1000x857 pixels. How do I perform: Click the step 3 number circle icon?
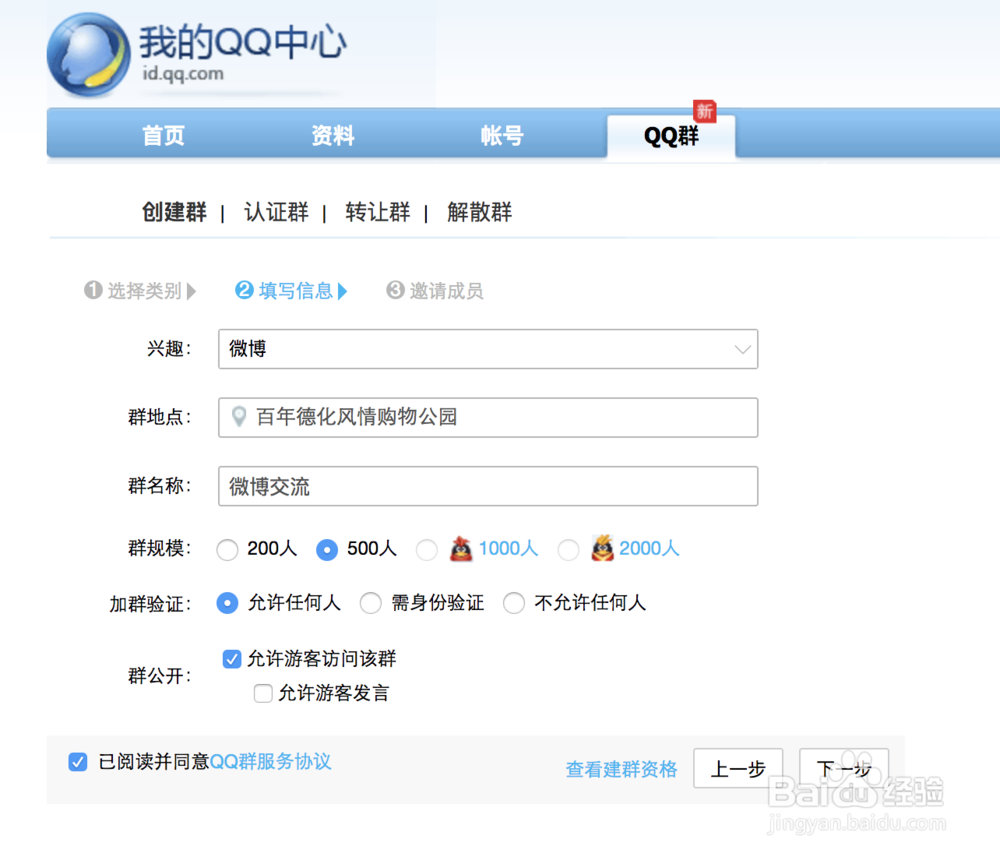point(395,290)
